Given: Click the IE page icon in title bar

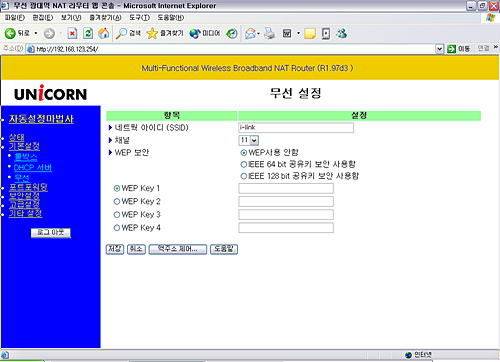Looking at the screenshot, I should click(4, 6).
